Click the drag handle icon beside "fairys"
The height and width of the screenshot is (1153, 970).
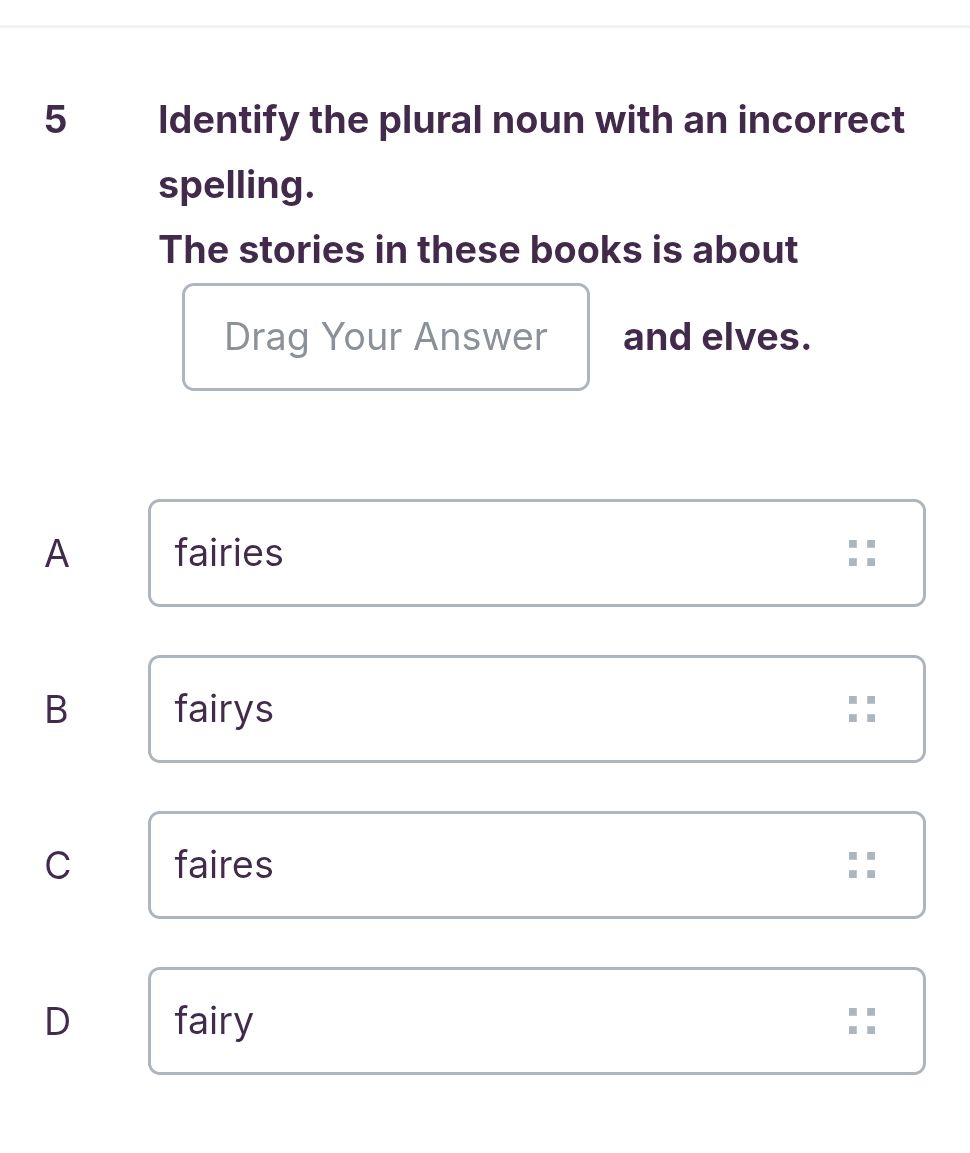[x=861, y=709]
